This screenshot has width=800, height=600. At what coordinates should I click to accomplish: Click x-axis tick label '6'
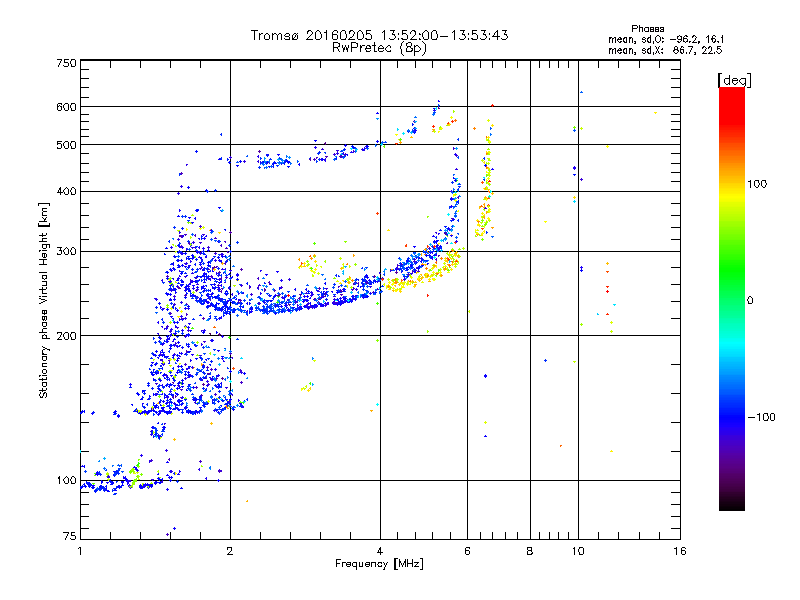pos(467,551)
